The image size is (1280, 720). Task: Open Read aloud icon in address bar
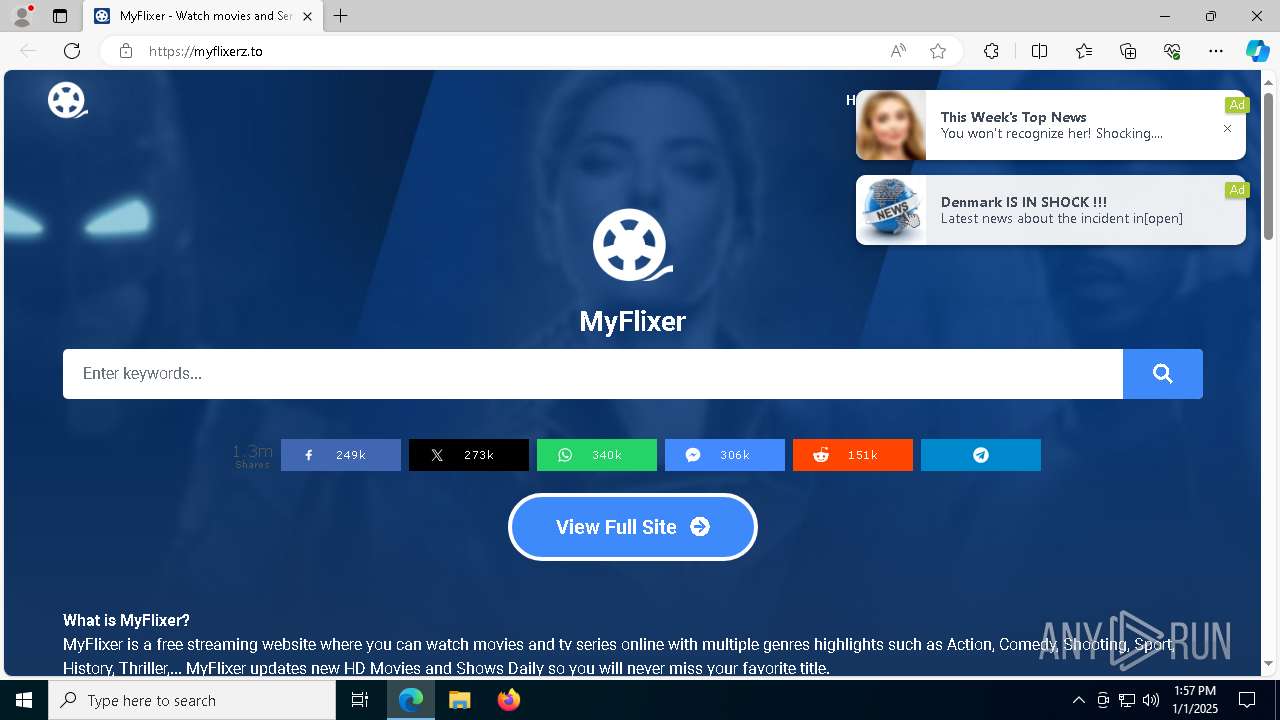(x=898, y=51)
